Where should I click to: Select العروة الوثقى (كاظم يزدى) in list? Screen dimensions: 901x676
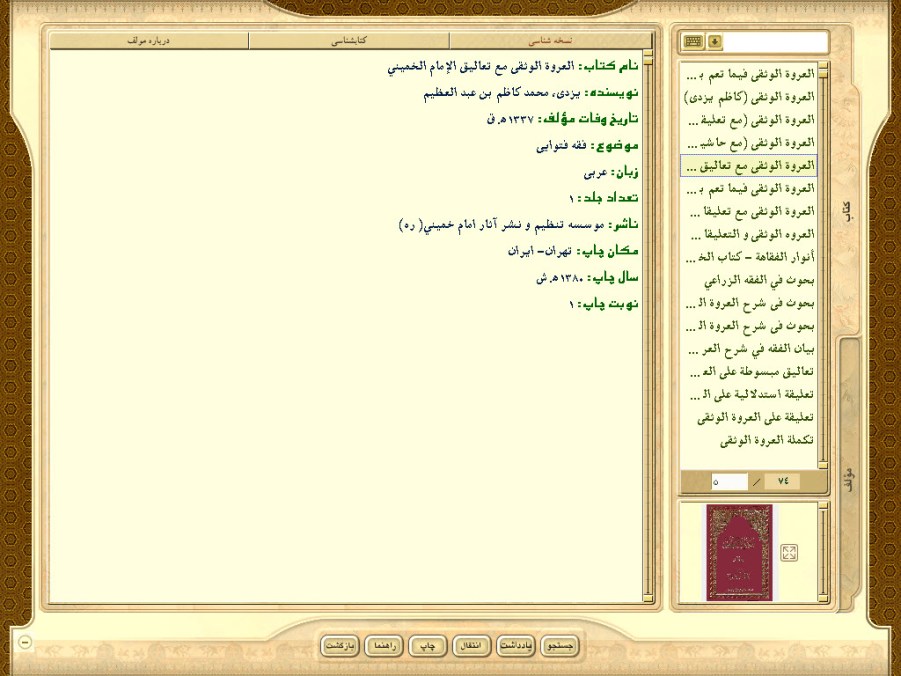click(749, 97)
